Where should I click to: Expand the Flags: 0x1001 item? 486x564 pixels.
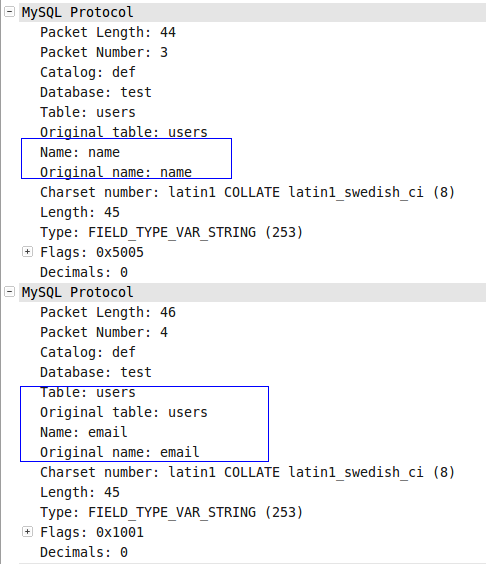(27, 532)
